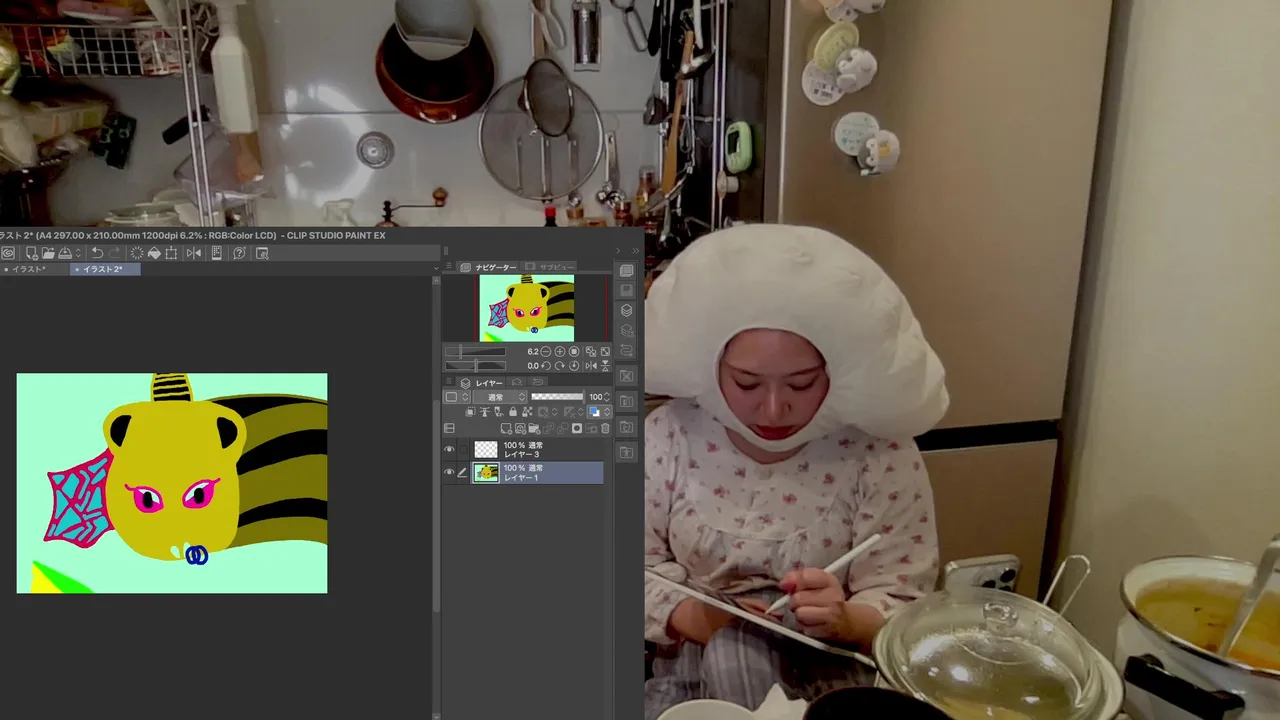The height and width of the screenshot is (720, 1280).
Task: Click the Open file folder icon
Action: 48,253
